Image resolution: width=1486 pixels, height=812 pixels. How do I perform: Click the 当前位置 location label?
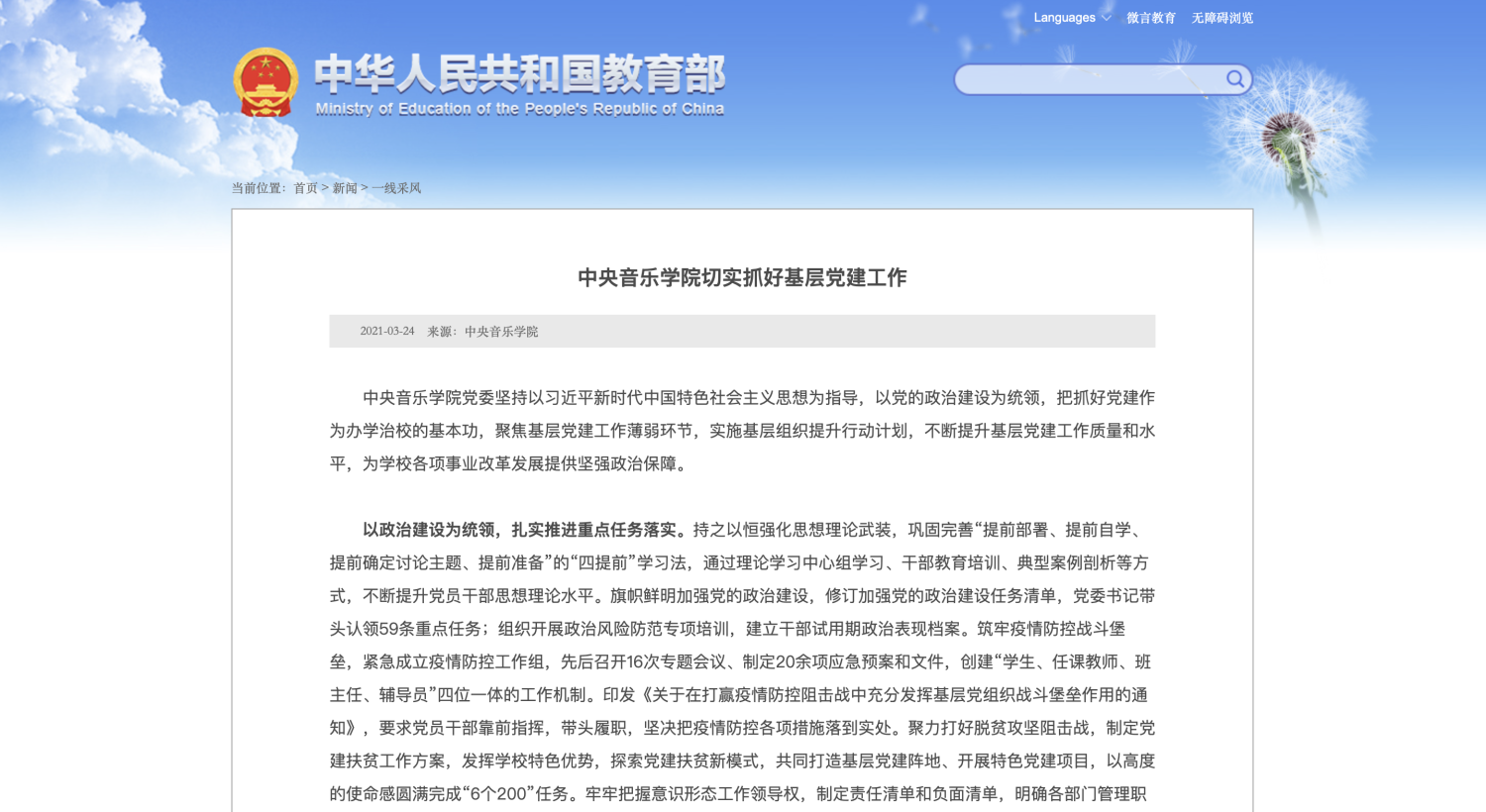tap(258, 188)
